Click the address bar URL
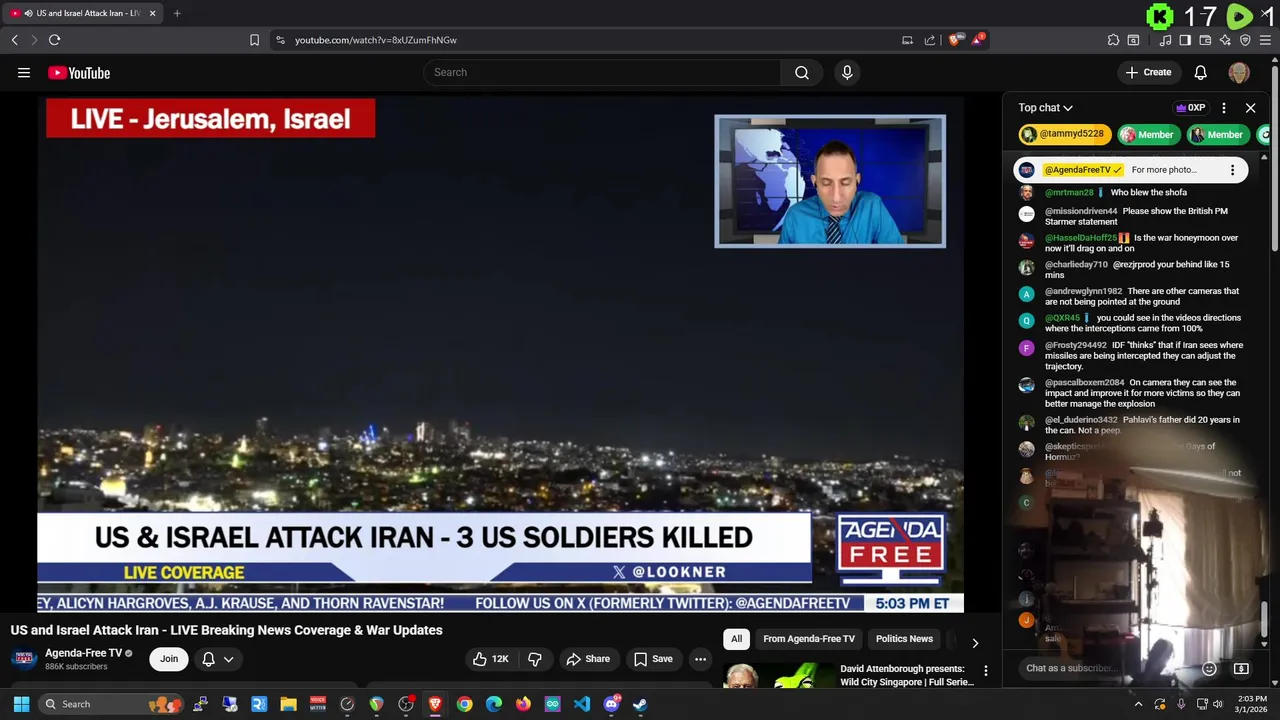Image resolution: width=1280 pixels, height=720 pixels. (x=376, y=40)
